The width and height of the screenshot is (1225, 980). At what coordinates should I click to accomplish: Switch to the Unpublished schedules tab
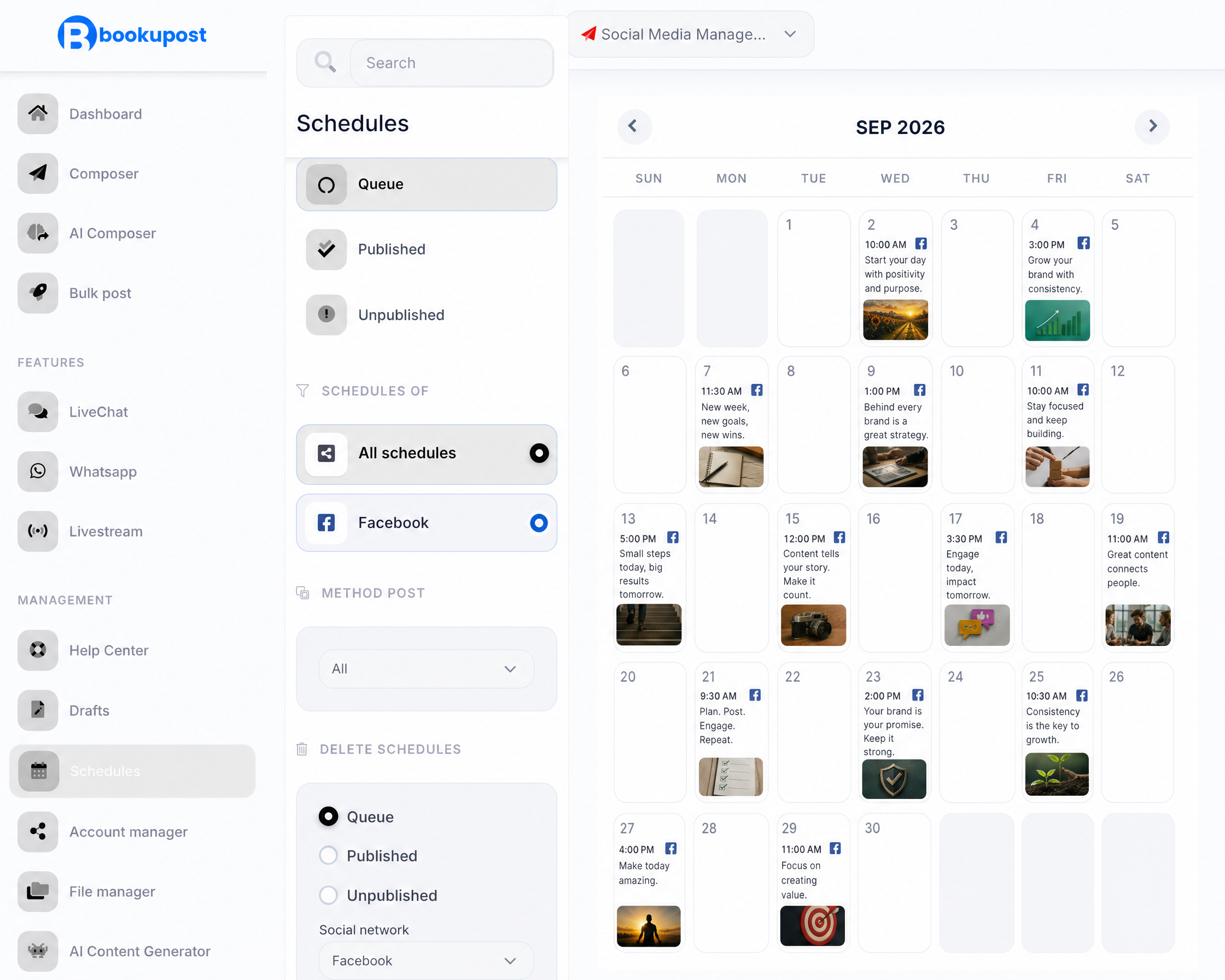426,315
